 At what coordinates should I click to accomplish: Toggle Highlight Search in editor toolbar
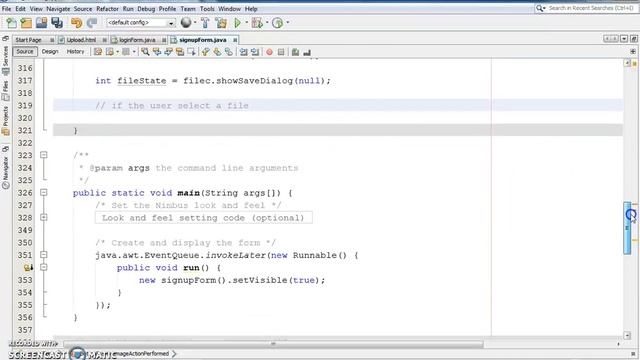coord(180,52)
